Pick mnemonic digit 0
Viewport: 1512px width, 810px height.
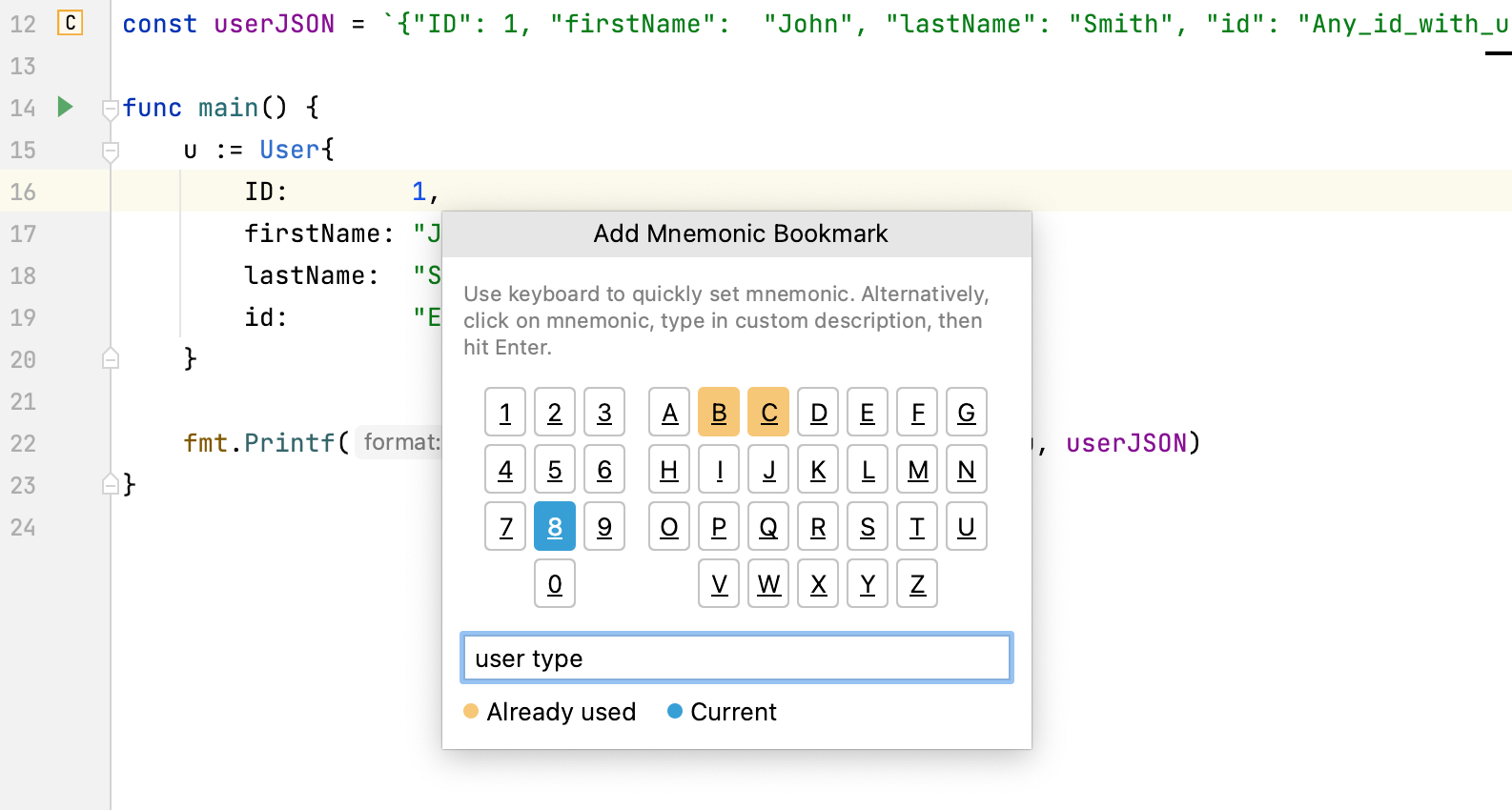pos(555,583)
